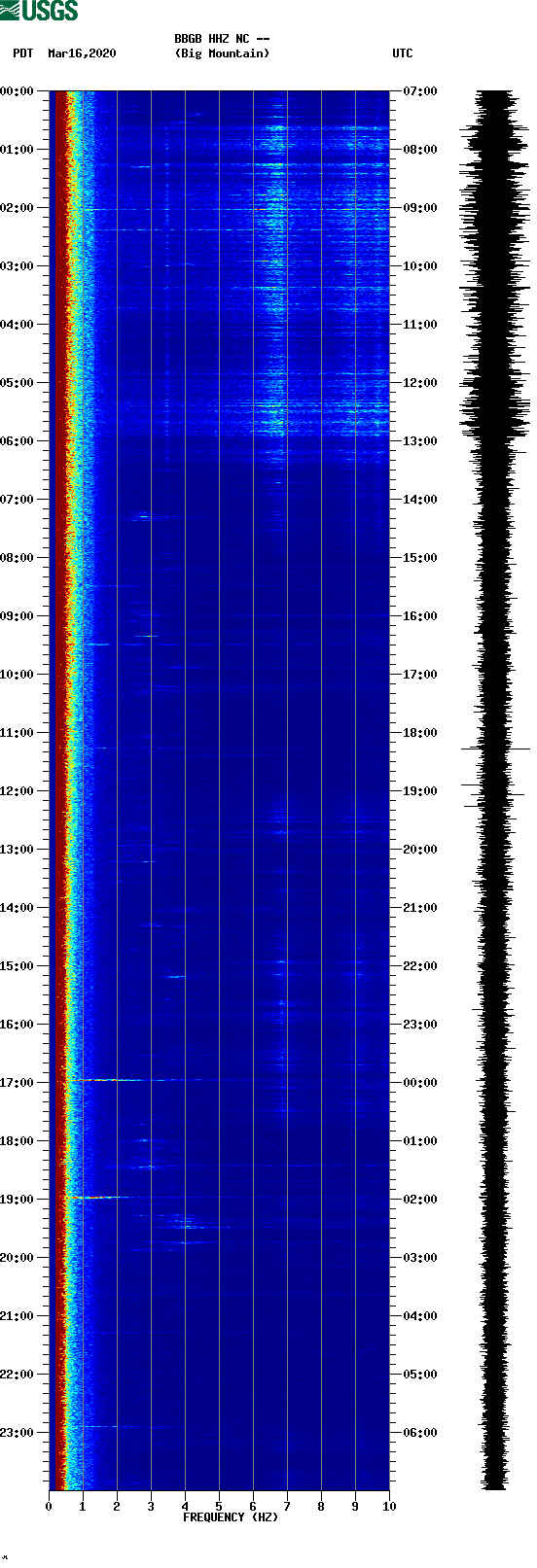
Task: Click the PDT time label '20:00'
Action: pyautogui.click(x=18, y=1258)
